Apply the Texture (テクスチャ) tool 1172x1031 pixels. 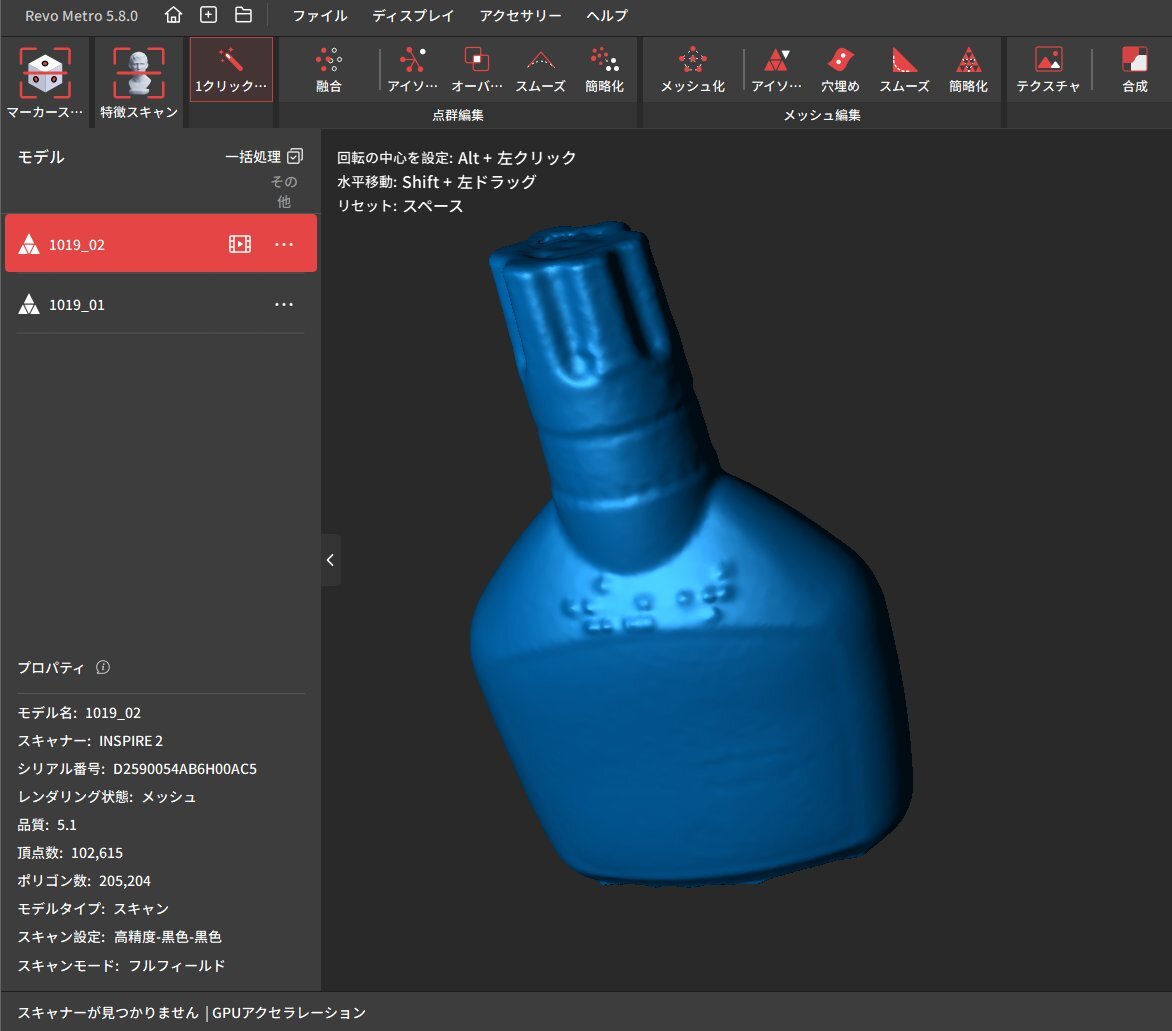click(x=1048, y=70)
